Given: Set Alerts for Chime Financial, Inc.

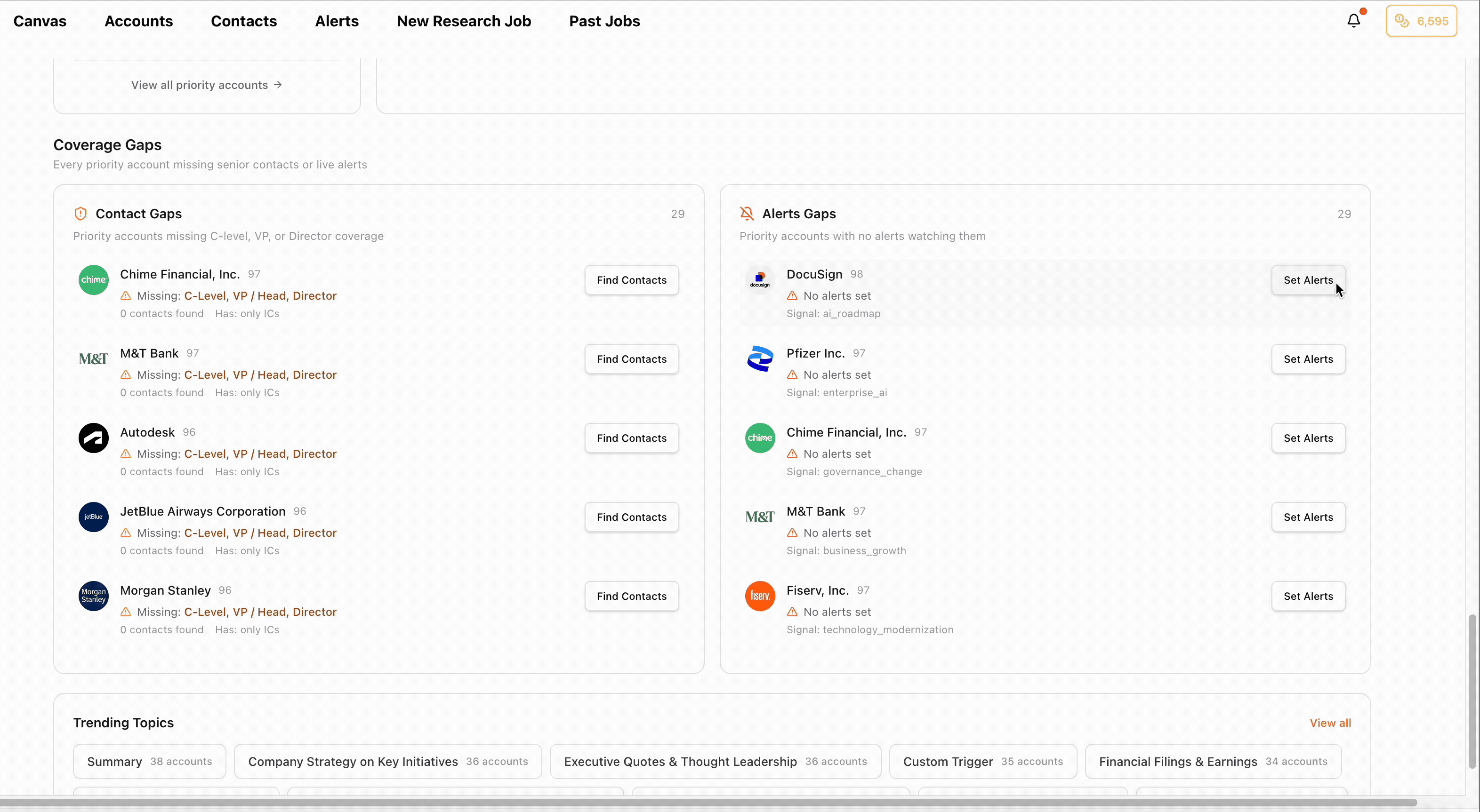Looking at the screenshot, I should [x=1308, y=438].
